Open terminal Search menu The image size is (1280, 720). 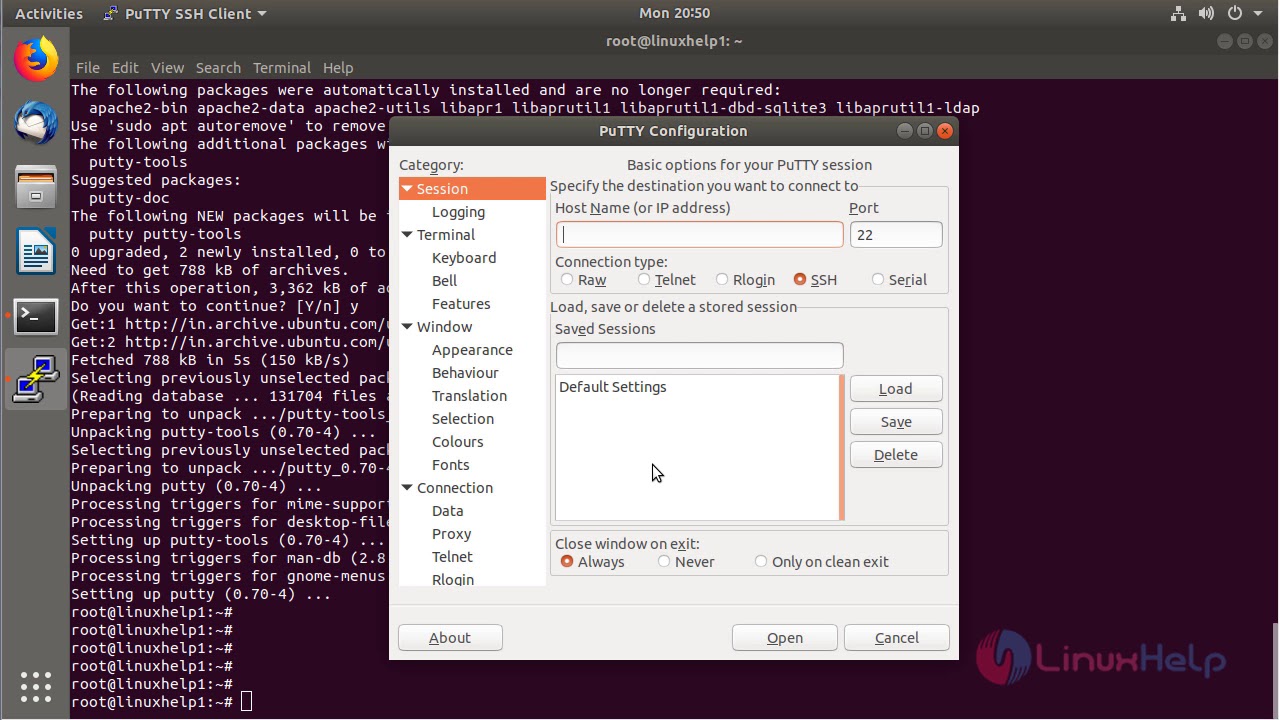(218, 68)
